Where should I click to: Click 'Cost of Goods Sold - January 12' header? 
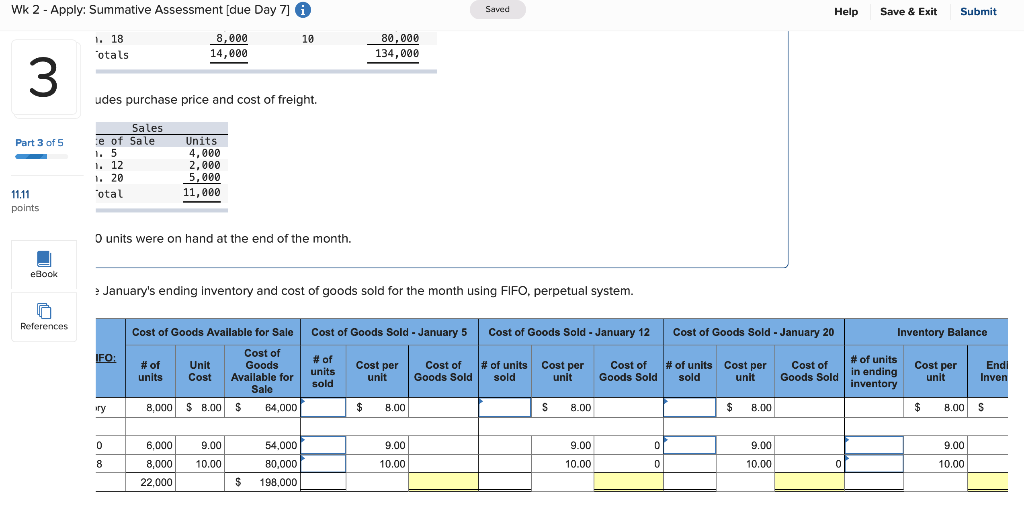[569, 332]
